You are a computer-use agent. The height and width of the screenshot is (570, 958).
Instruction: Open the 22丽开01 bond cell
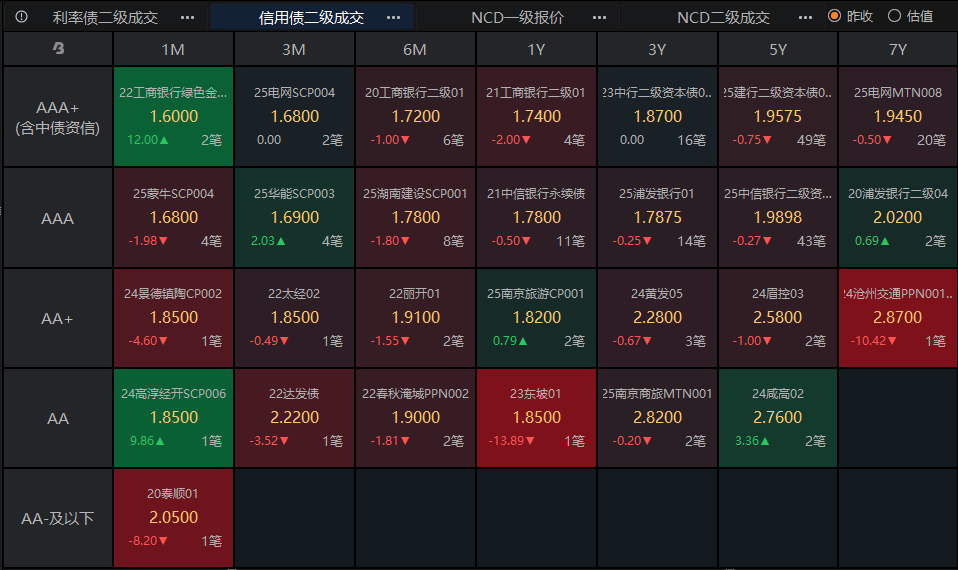point(415,318)
